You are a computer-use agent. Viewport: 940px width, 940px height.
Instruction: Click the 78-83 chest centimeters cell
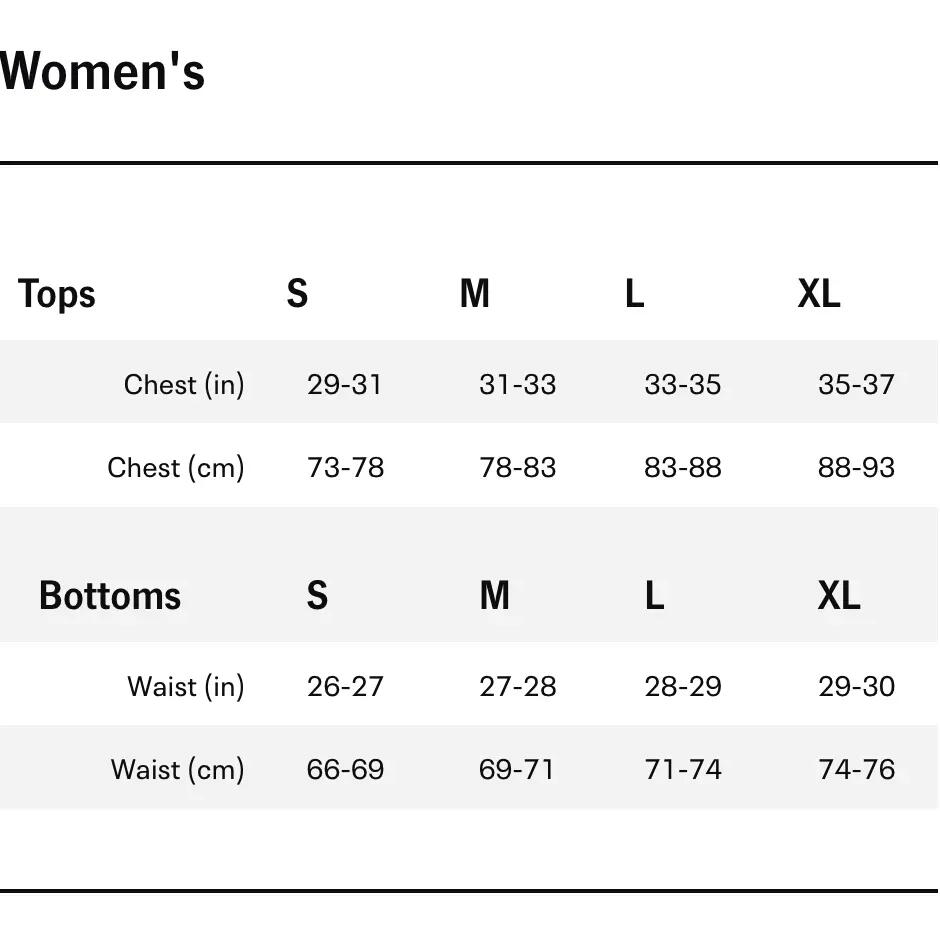coord(517,467)
